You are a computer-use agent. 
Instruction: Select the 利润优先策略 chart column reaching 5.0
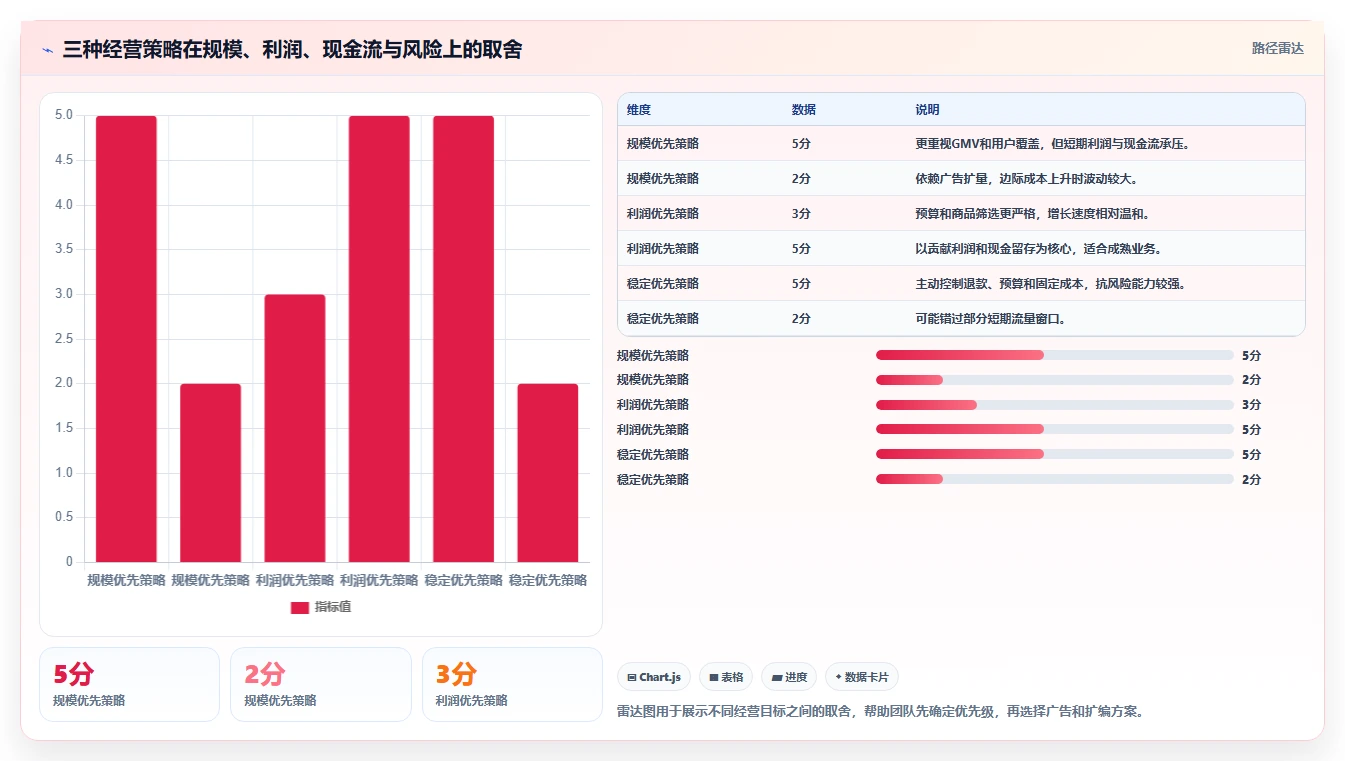tap(379, 339)
